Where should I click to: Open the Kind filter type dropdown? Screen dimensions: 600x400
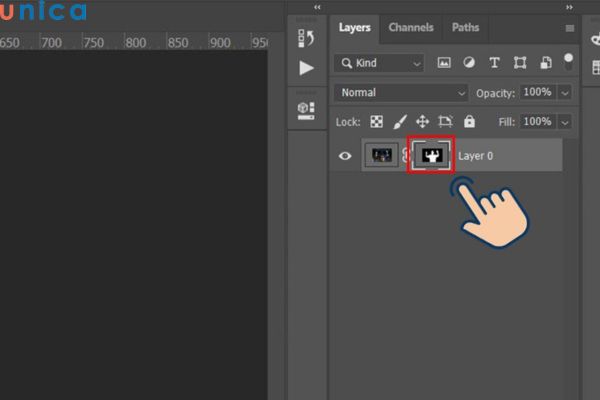tap(379, 63)
